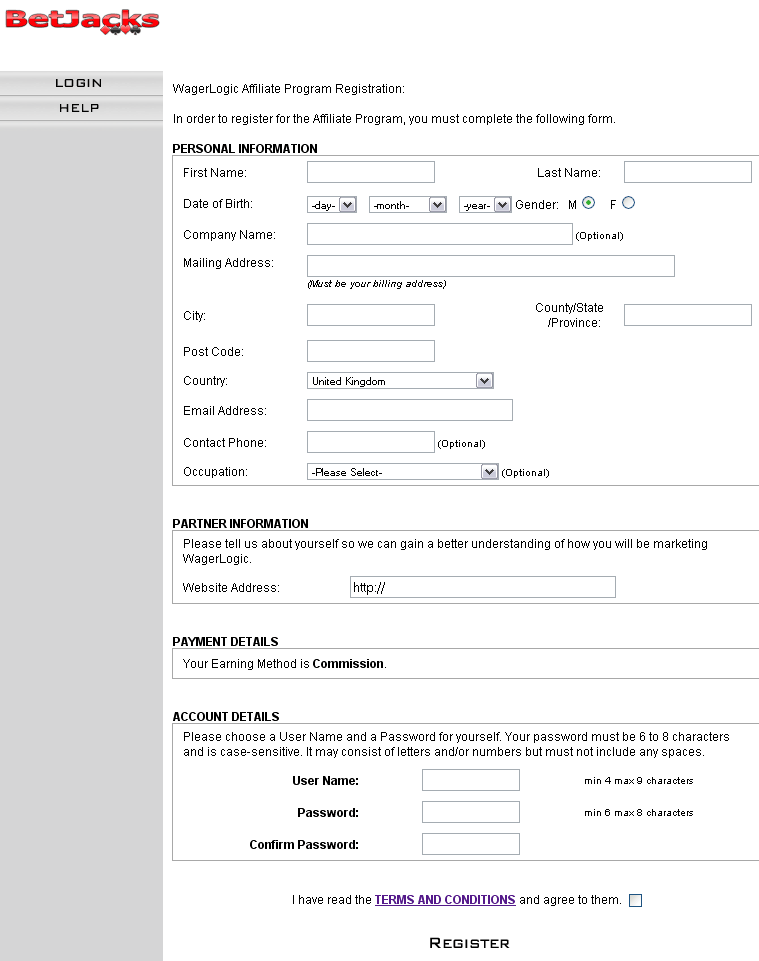Click the PAYMENT DETAILS heading
This screenshot has width=759, height=961.
225,642
